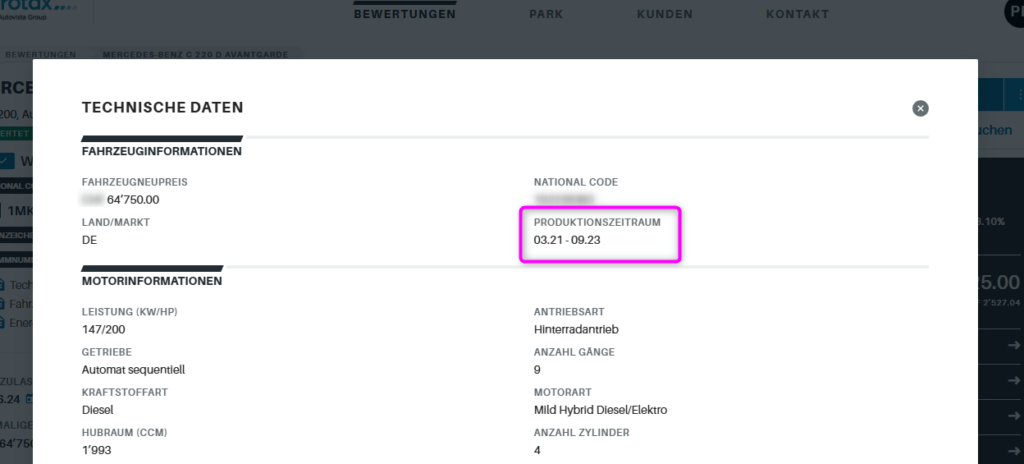1024x464 pixels.
Task: Open the Kontakt tab
Action: 797,14
